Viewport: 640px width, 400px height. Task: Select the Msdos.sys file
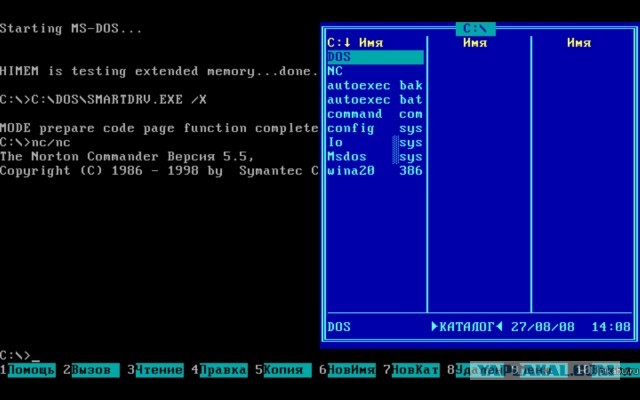coord(375,157)
